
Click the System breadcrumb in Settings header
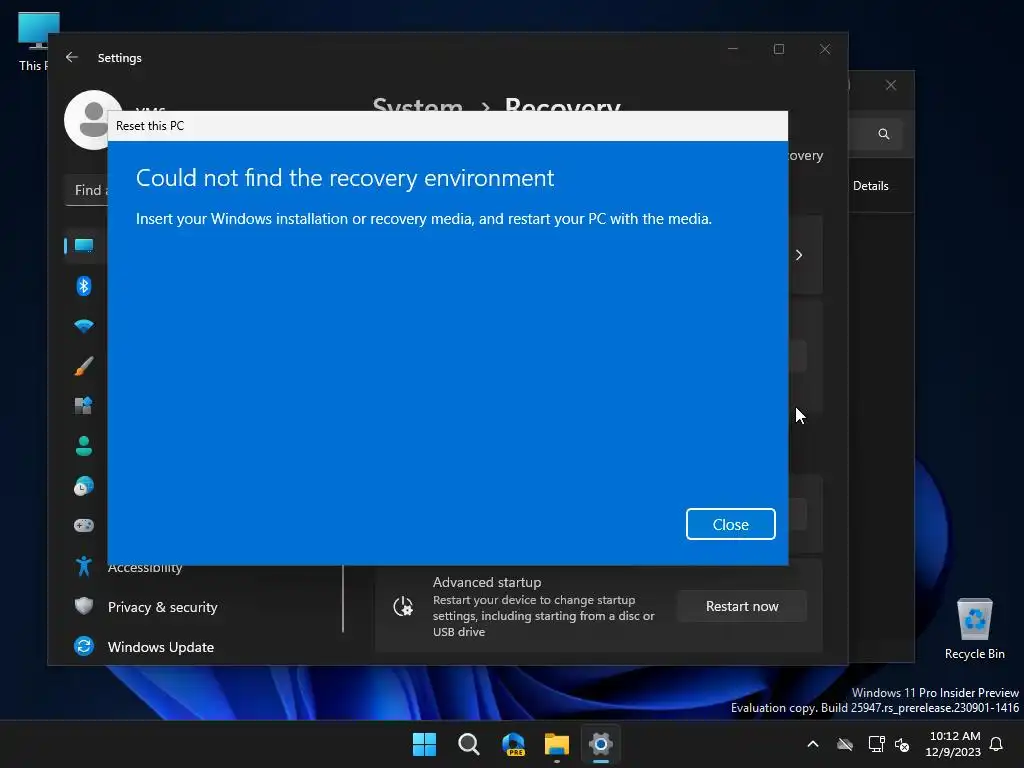[417, 104]
